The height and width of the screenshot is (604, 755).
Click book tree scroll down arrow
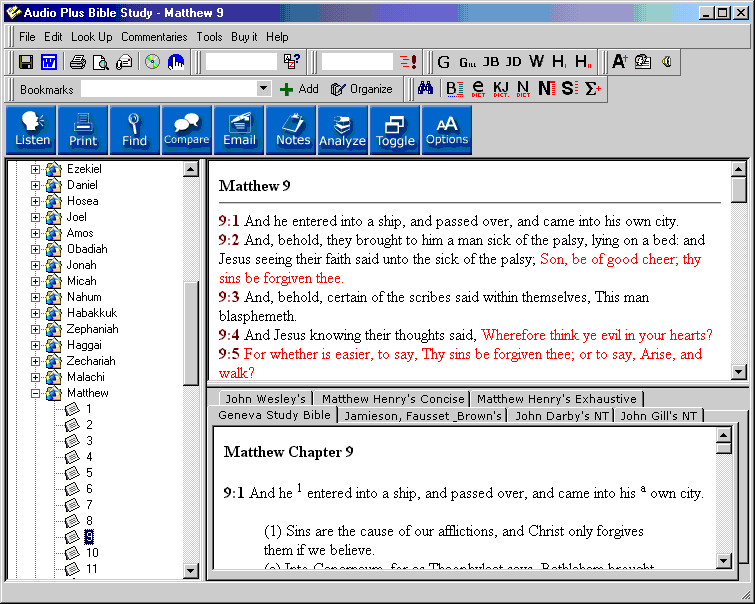point(191,570)
